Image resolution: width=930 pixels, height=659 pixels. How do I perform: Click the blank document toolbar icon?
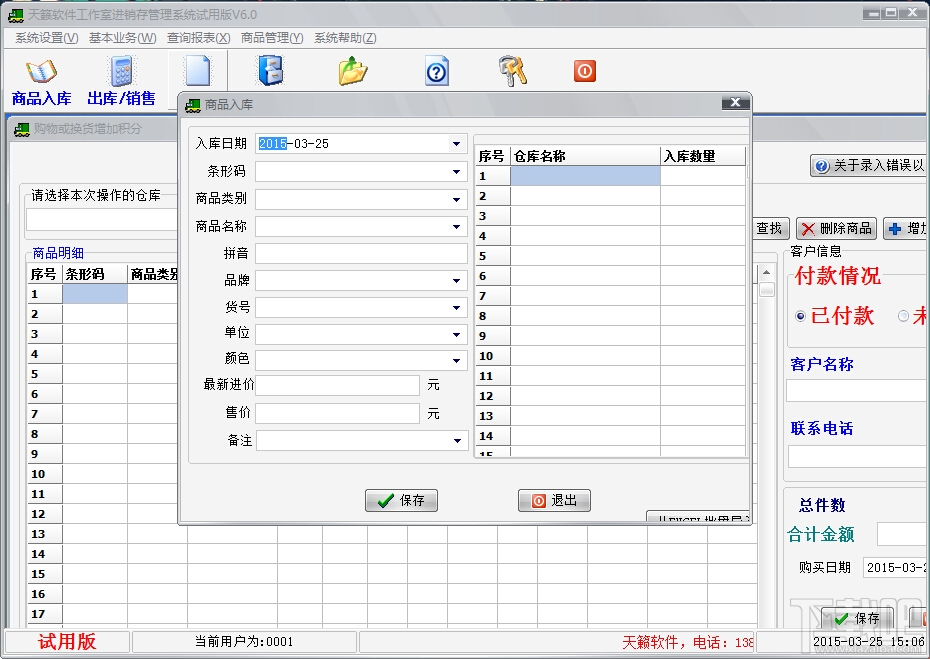pos(198,71)
